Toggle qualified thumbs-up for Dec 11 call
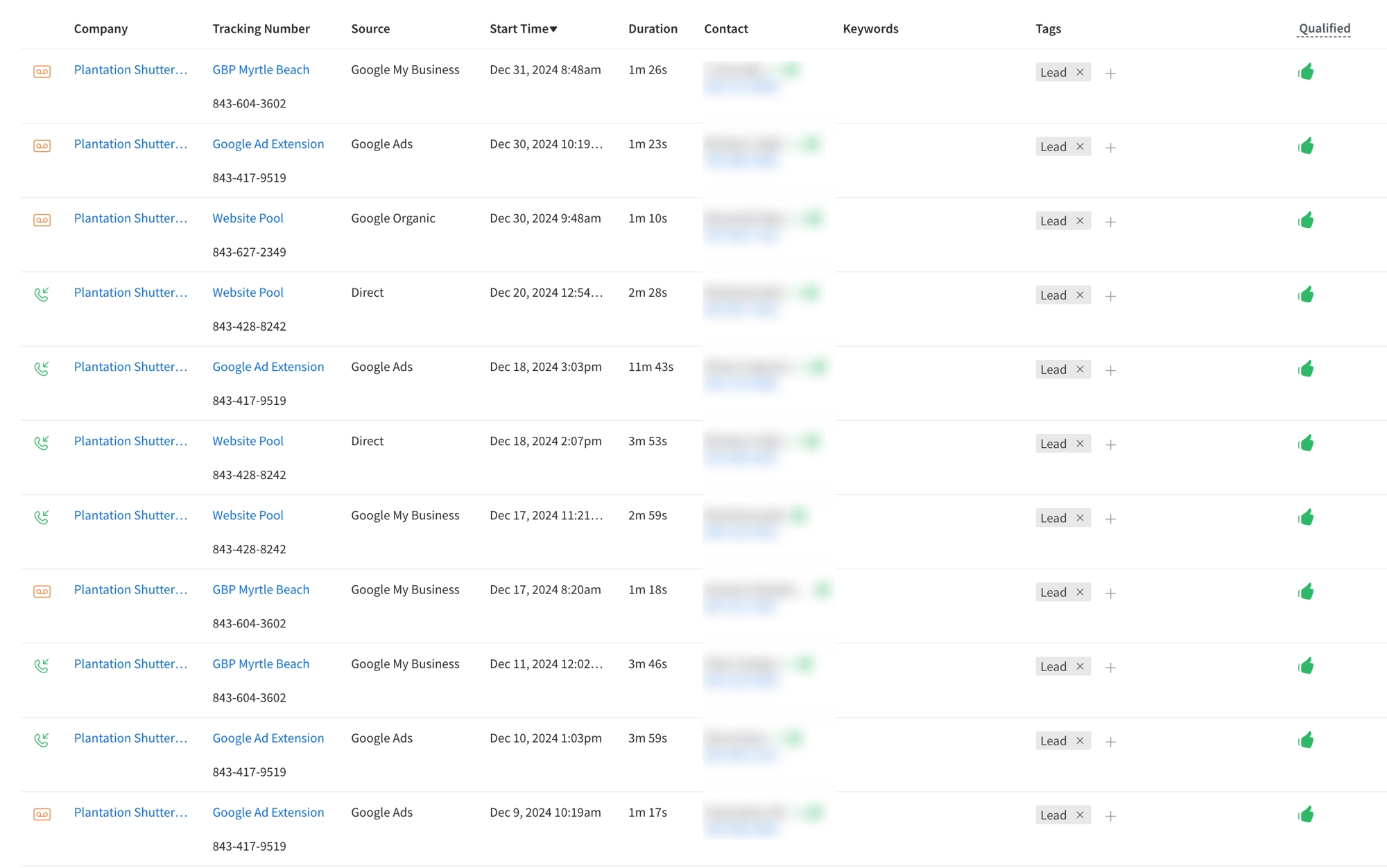This screenshot has height=868, width=1387. point(1306,666)
